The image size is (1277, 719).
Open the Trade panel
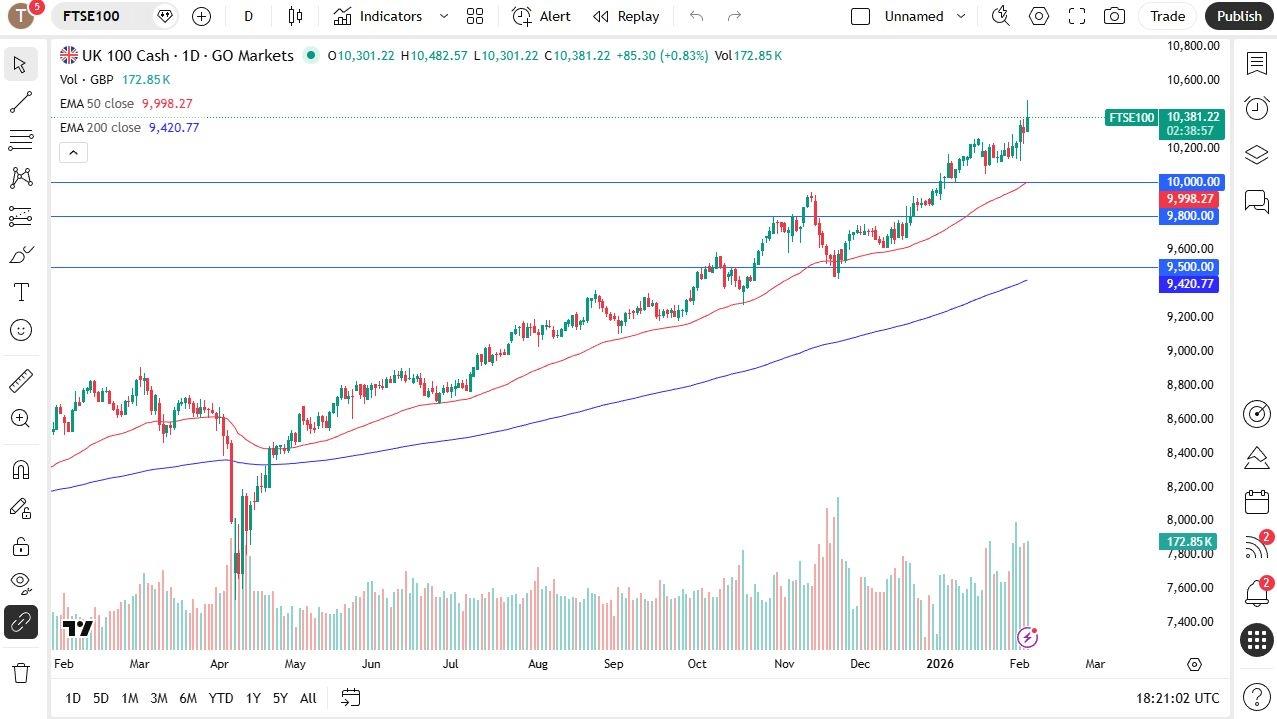tap(1167, 16)
